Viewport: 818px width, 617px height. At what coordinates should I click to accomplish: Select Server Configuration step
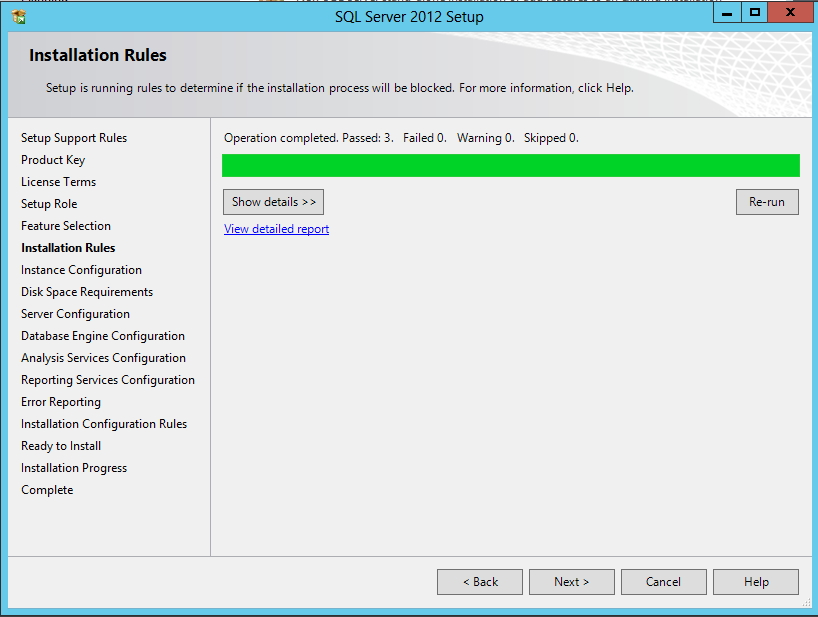pyautogui.click(x=75, y=314)
